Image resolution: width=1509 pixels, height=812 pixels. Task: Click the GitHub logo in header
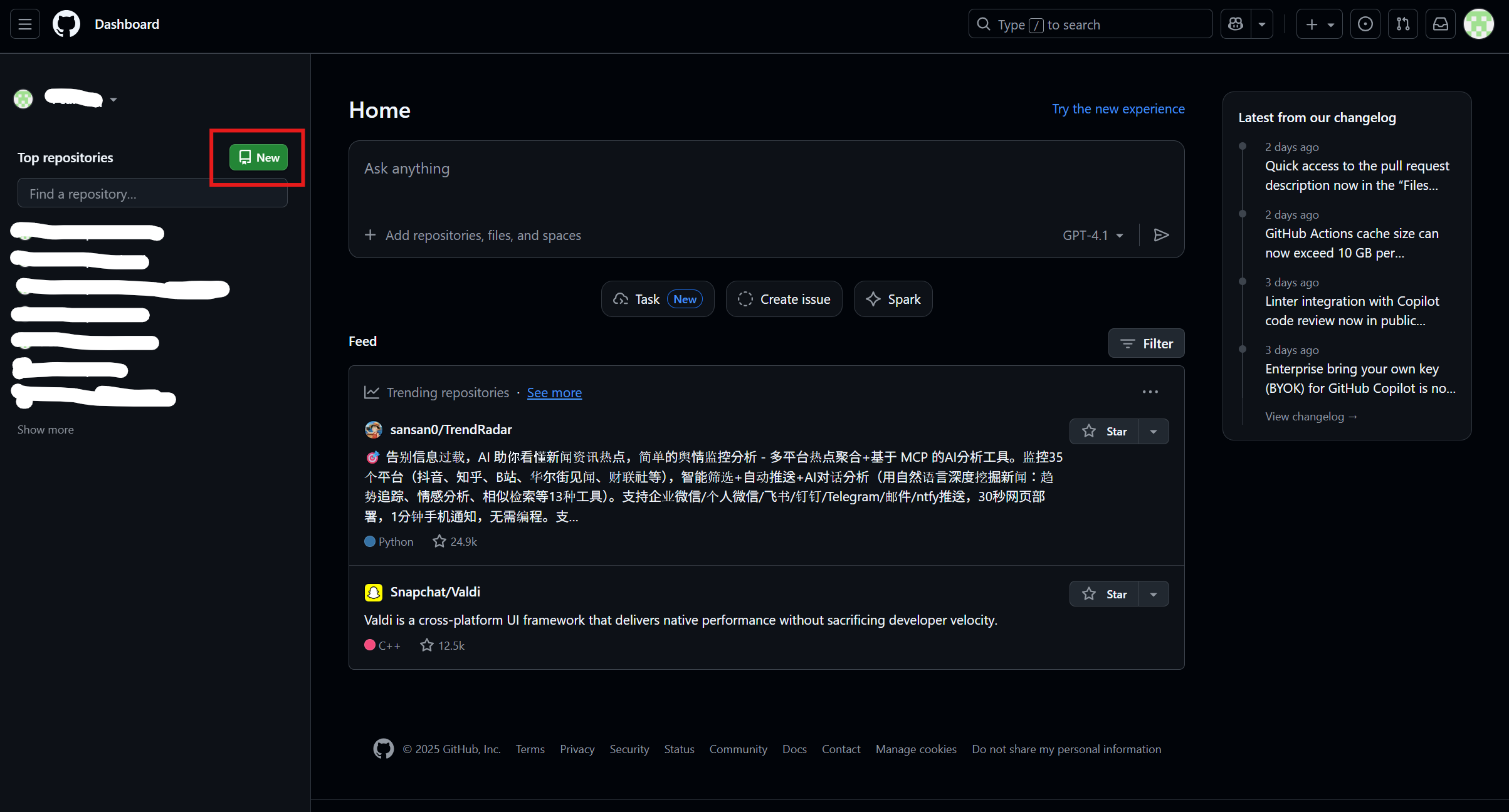click(66, 24)
